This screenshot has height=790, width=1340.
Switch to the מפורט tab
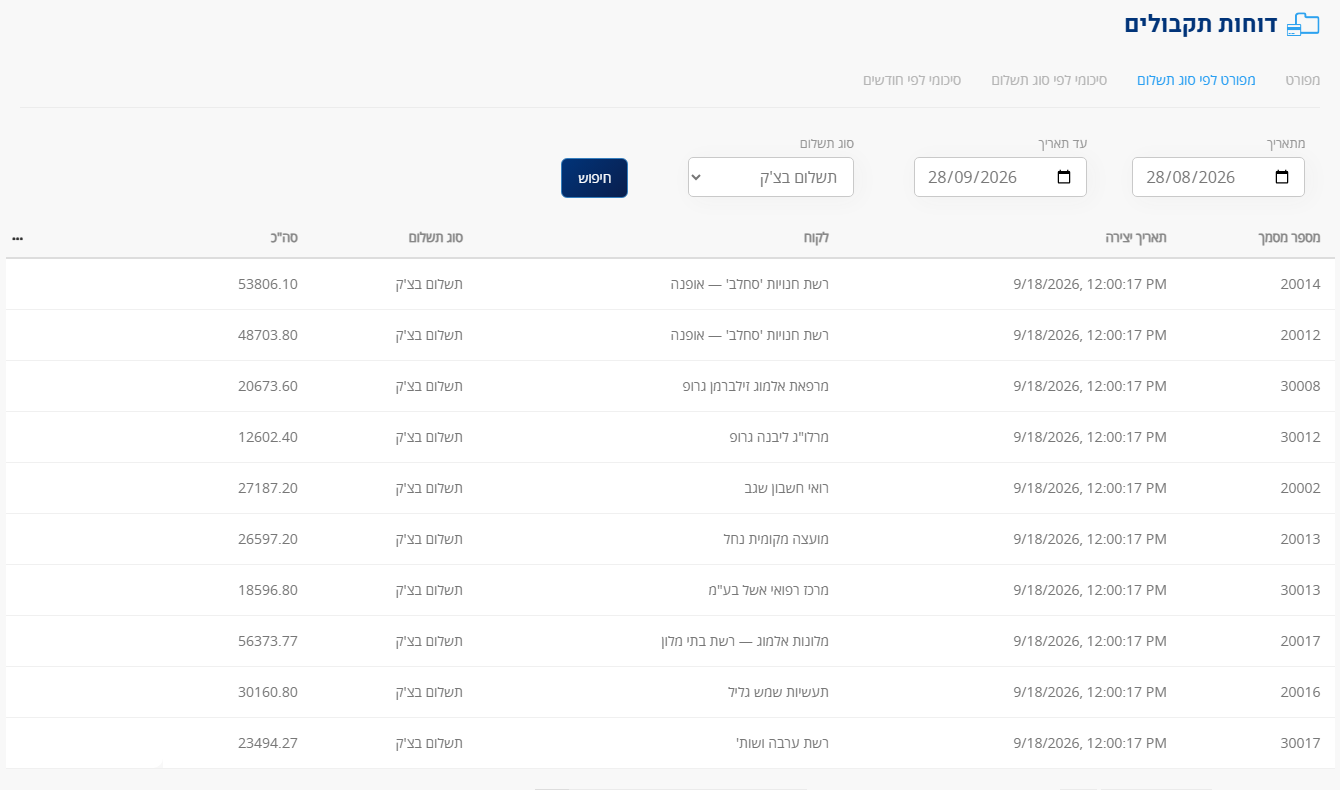1303,79
